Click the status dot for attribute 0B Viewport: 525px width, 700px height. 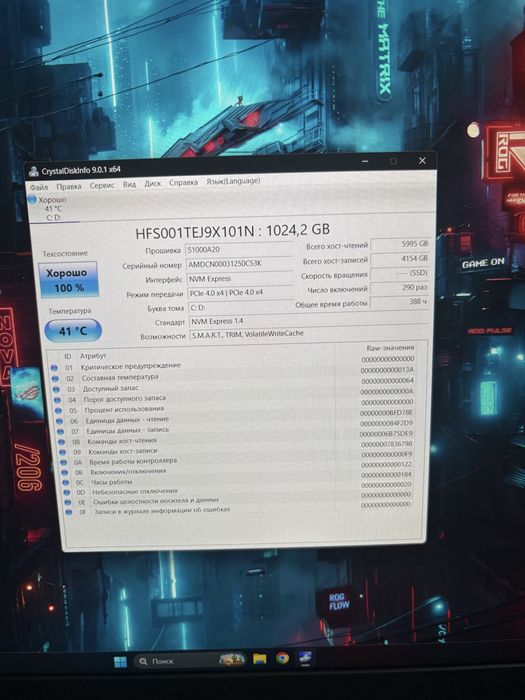[65, 472]
